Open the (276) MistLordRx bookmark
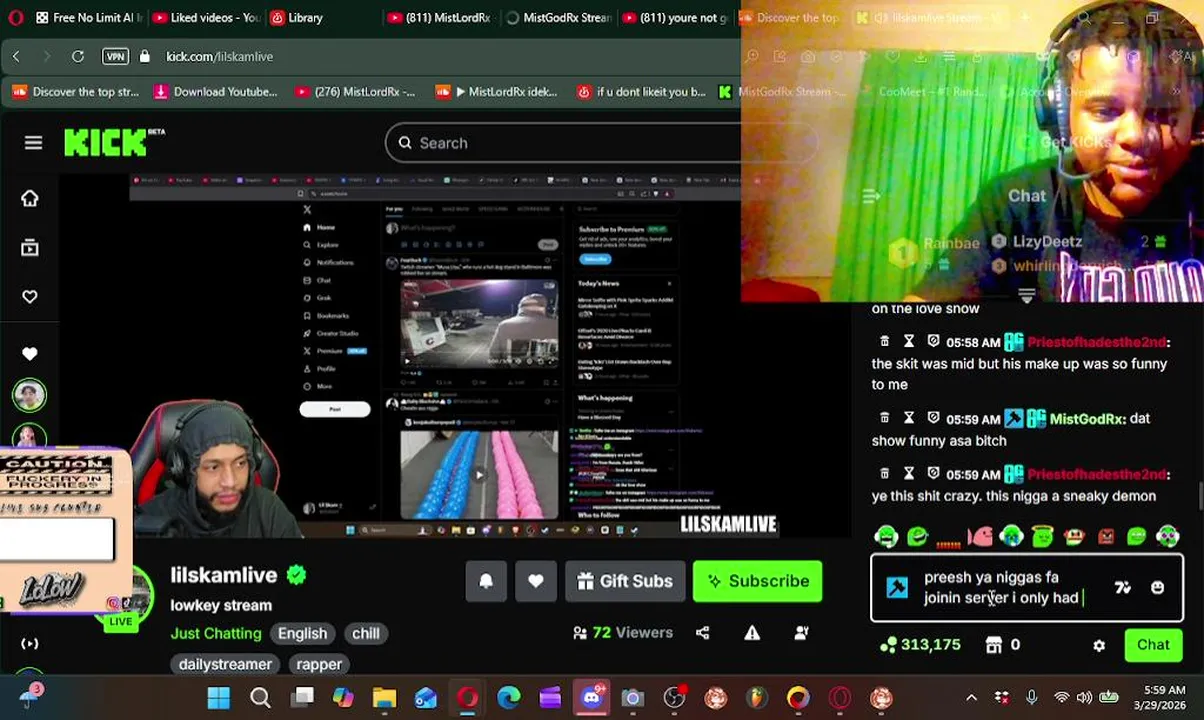 tap(355, 92)
